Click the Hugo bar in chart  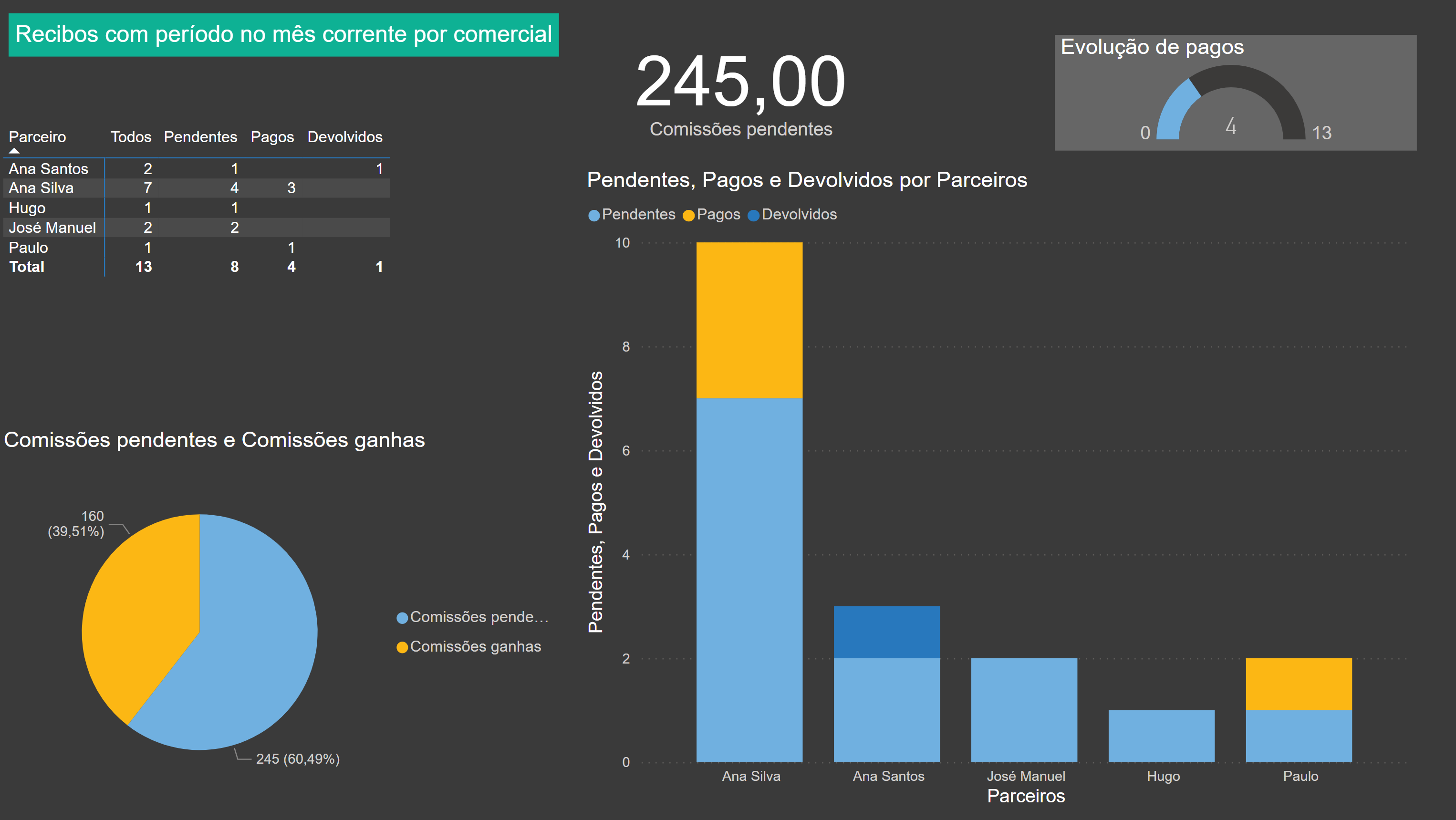pyautogui.click(x=1161, y=736)
